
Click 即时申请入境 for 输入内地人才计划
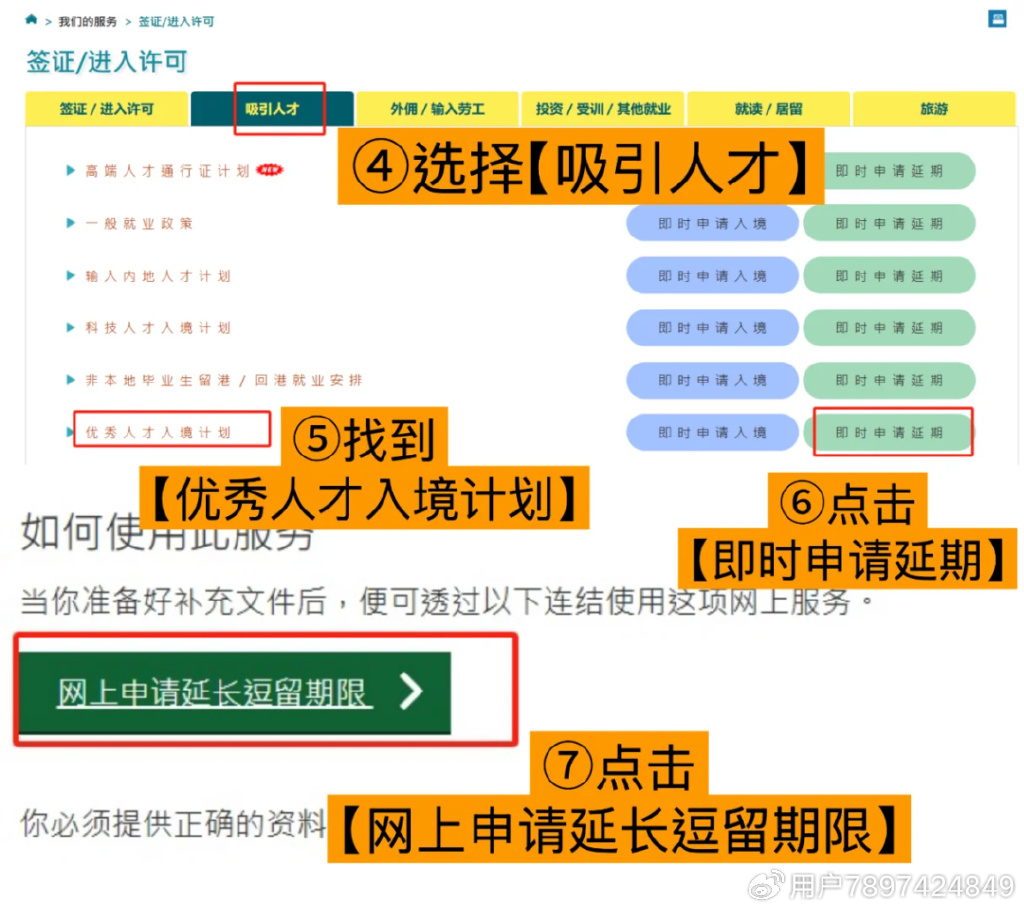click(712, 276)
